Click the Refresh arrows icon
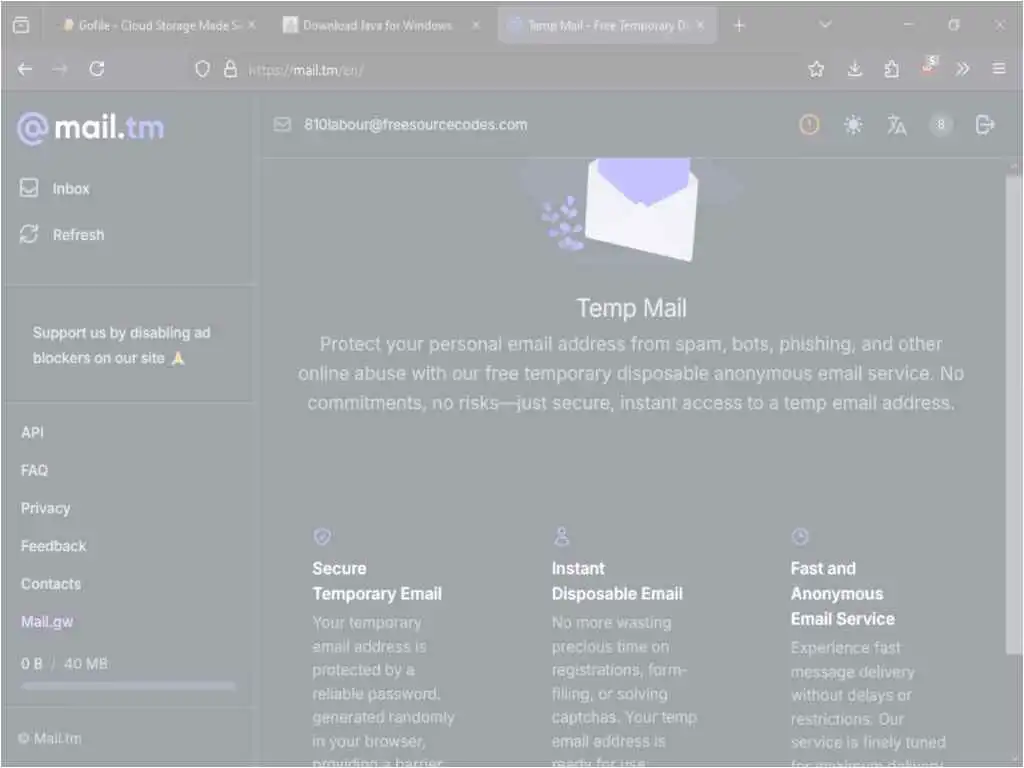 tap(29, 234)
